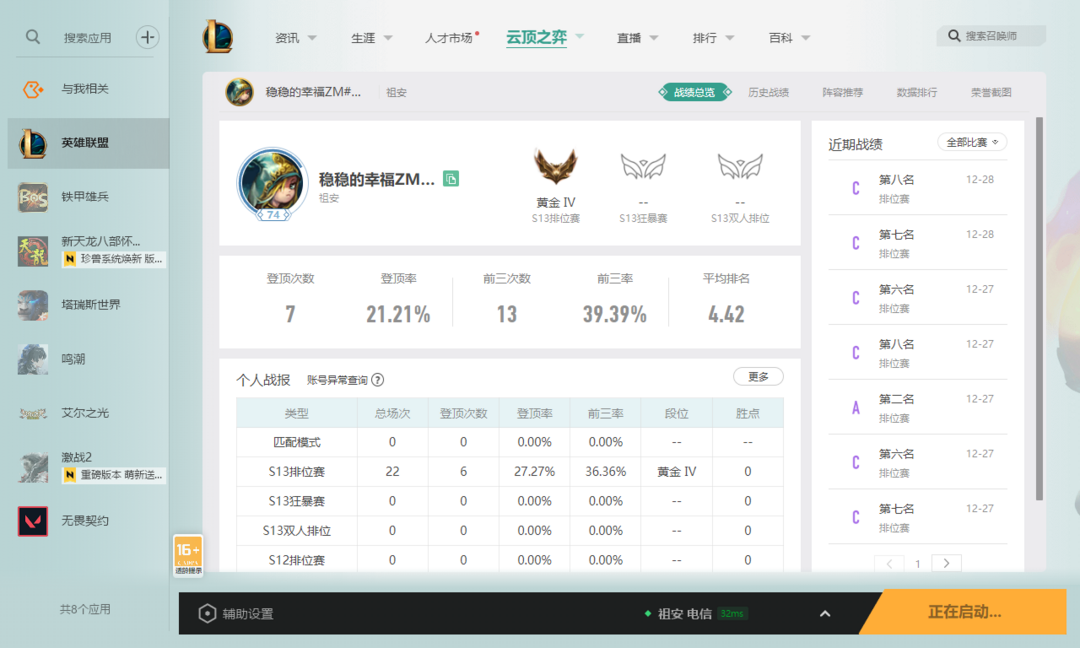
Task: Open 新天龙八部 game icon
Action: pyautogui.click(x=32, y=251)
